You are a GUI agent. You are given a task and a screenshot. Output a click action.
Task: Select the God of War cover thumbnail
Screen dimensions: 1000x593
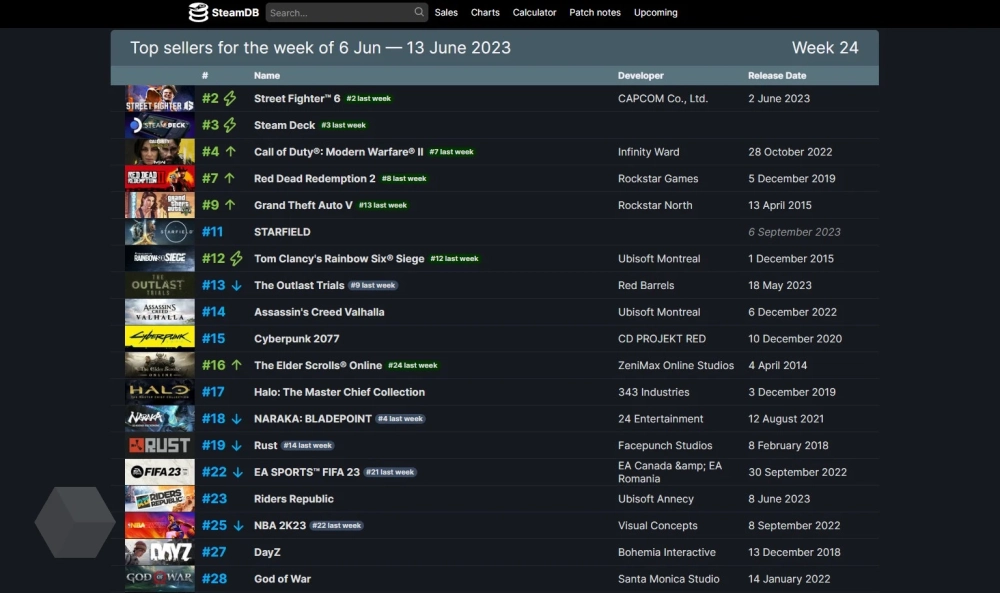(x=160, y=579)
